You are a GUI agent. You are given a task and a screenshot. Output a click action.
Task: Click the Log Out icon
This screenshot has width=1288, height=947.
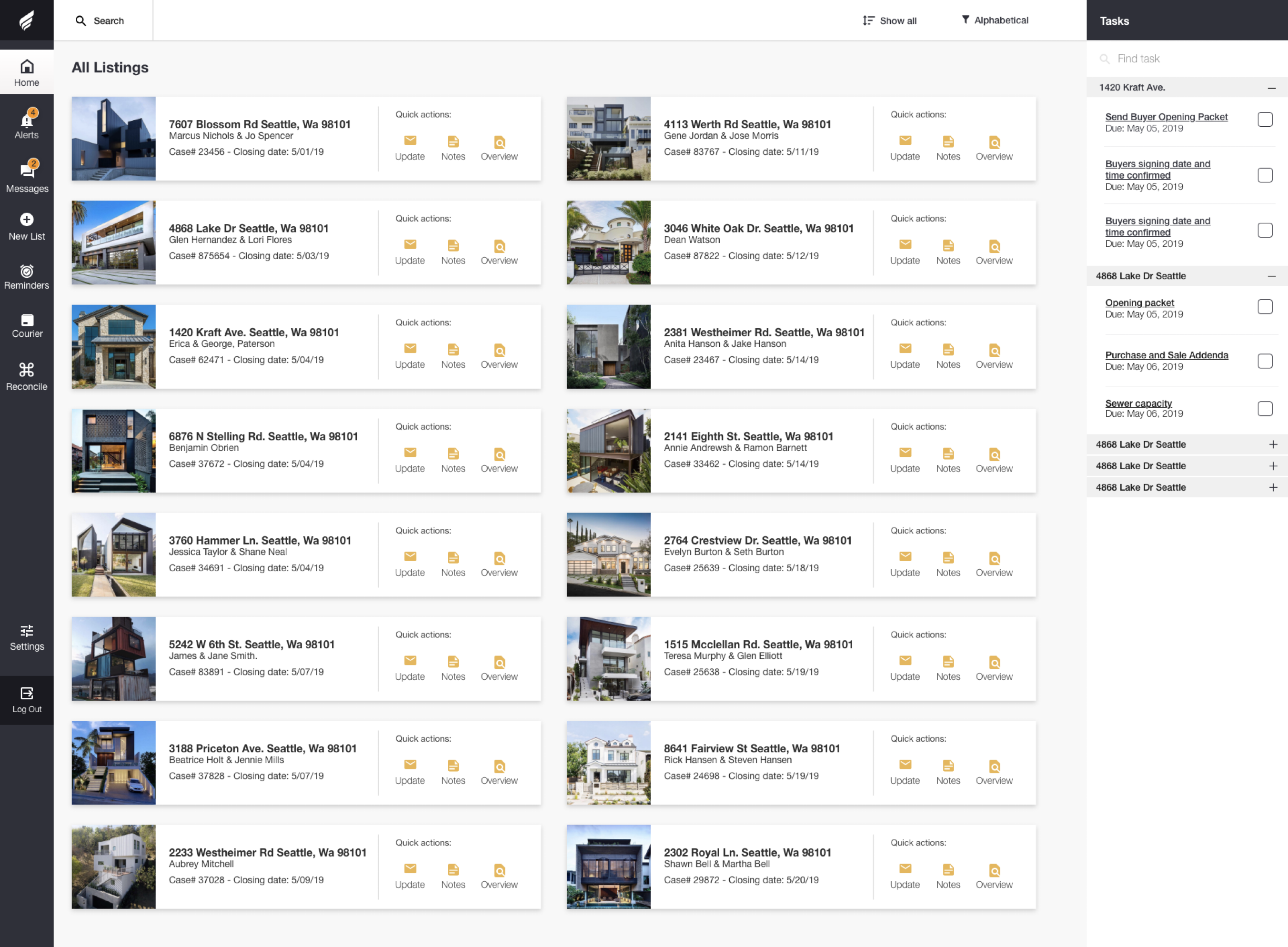pos(26,693)
